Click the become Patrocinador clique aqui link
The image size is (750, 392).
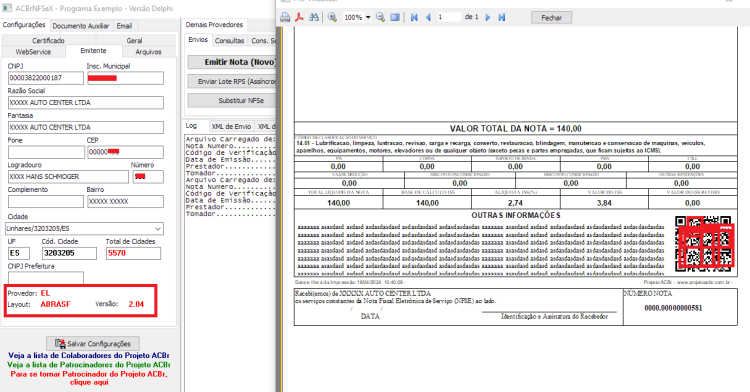(x=89, y=378)
